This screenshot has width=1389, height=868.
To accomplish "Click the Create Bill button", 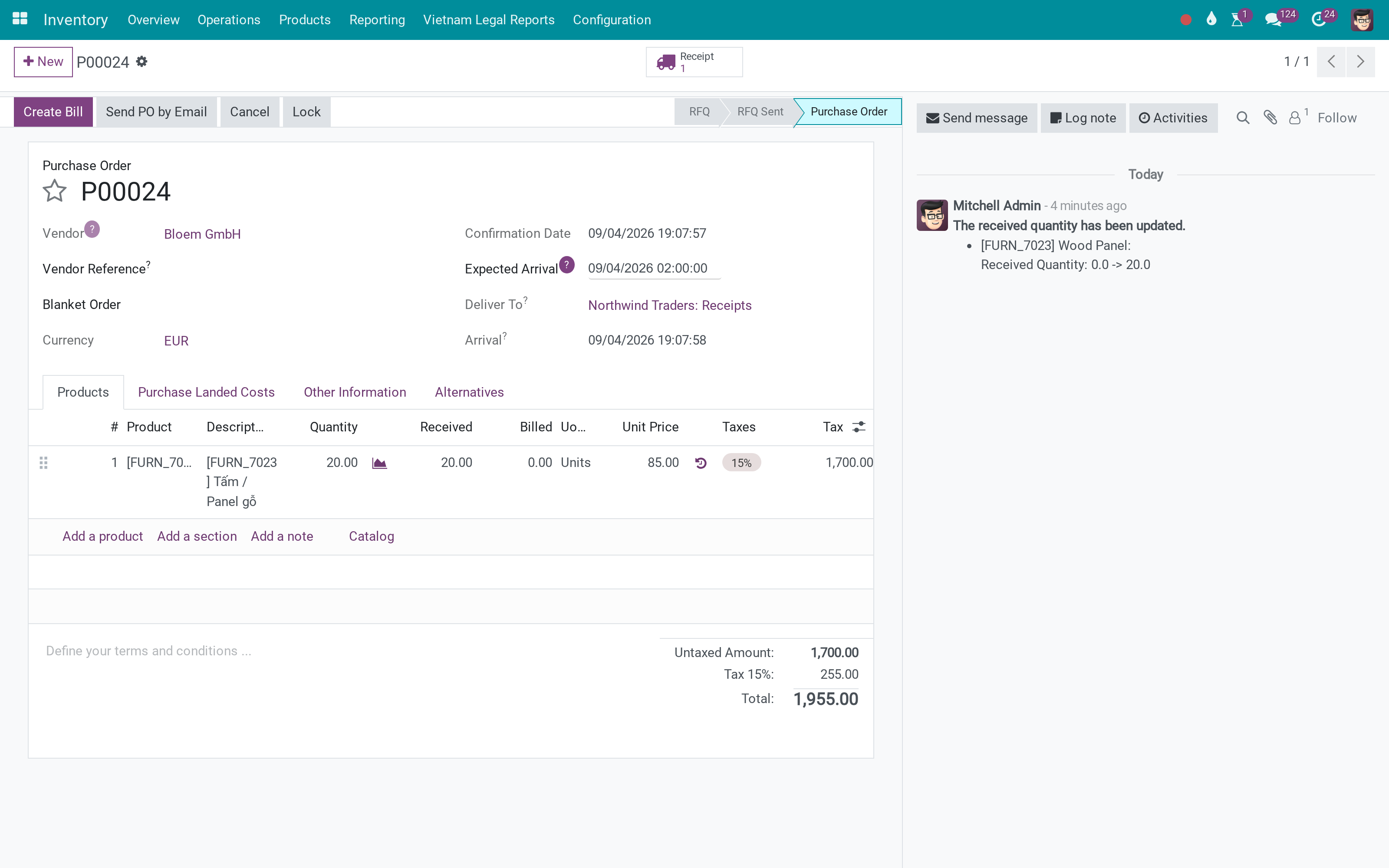I will pyautogui.click(x=53, y=112).
